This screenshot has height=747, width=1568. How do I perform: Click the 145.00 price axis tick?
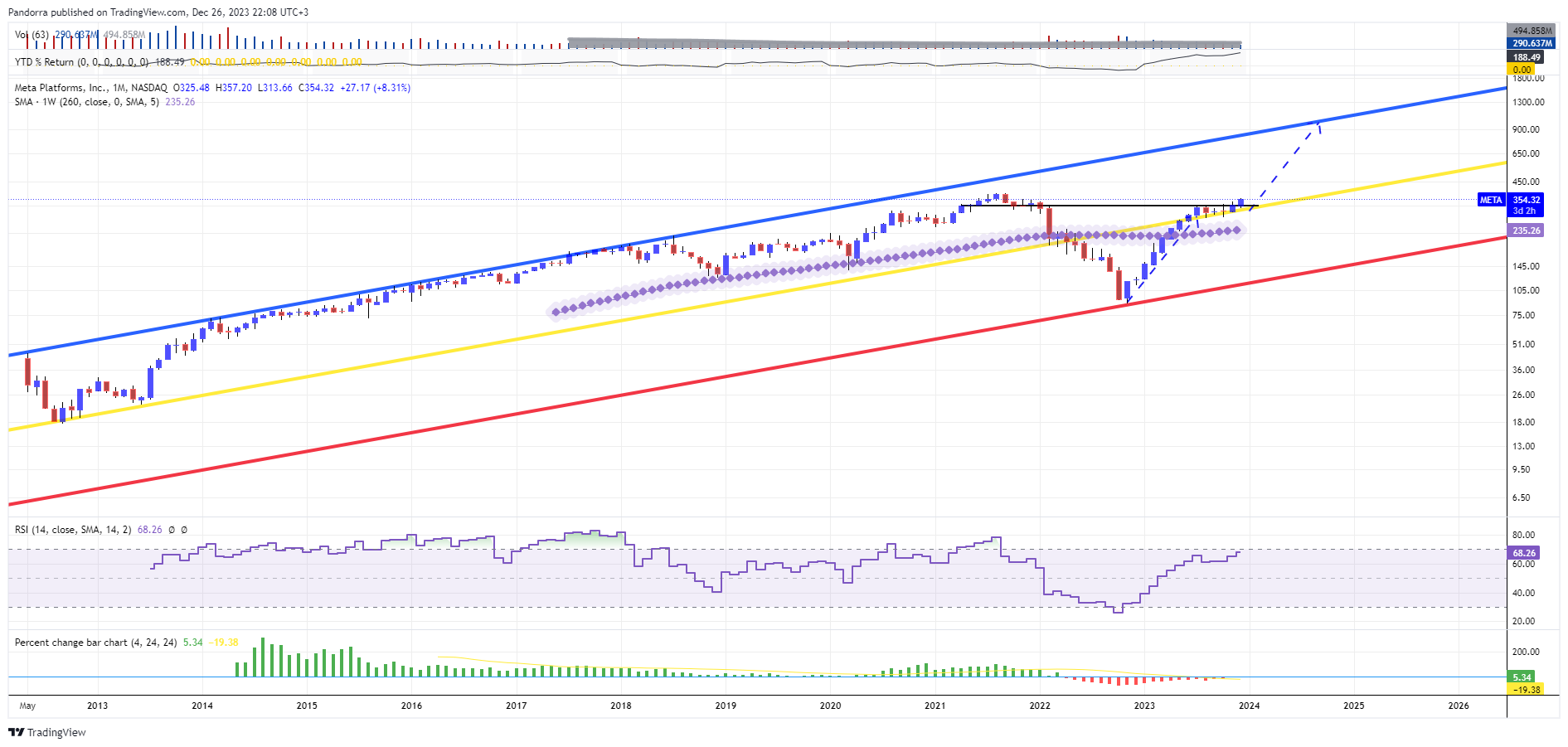click(x=1526, y=266)
